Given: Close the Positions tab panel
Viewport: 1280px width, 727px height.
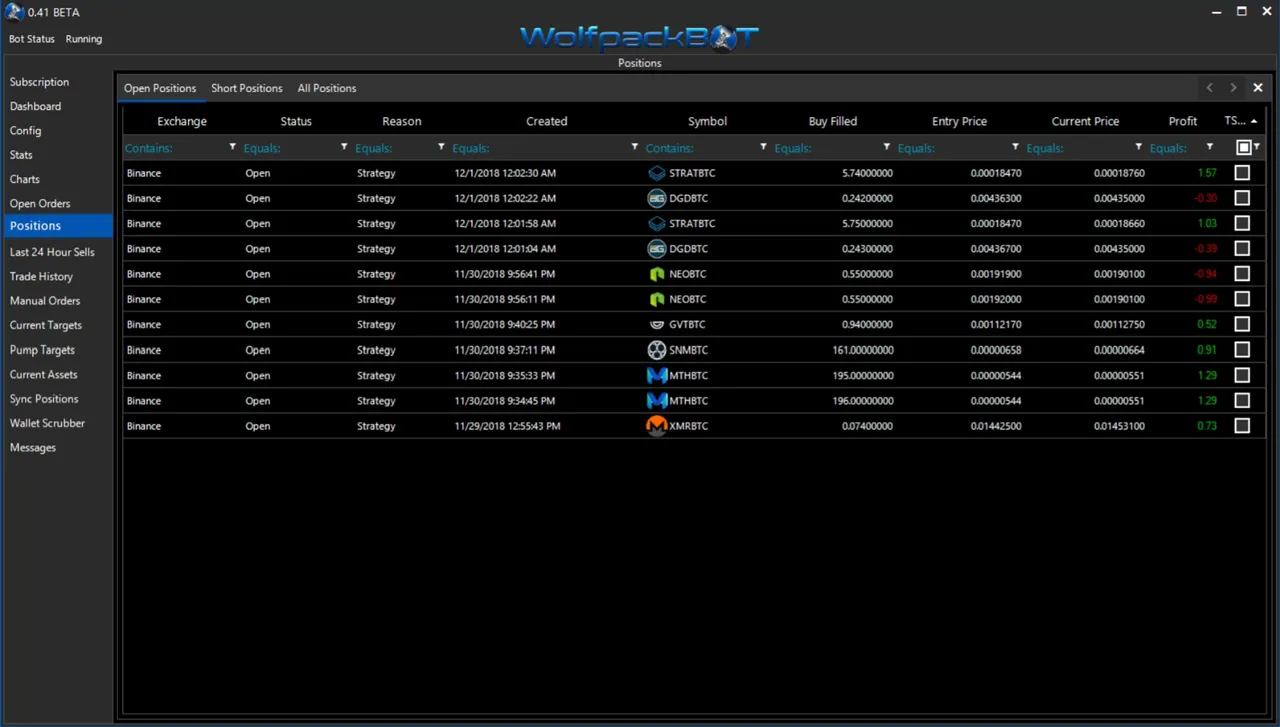Looking at the screenshot, I should click(x=1258, y=88).
